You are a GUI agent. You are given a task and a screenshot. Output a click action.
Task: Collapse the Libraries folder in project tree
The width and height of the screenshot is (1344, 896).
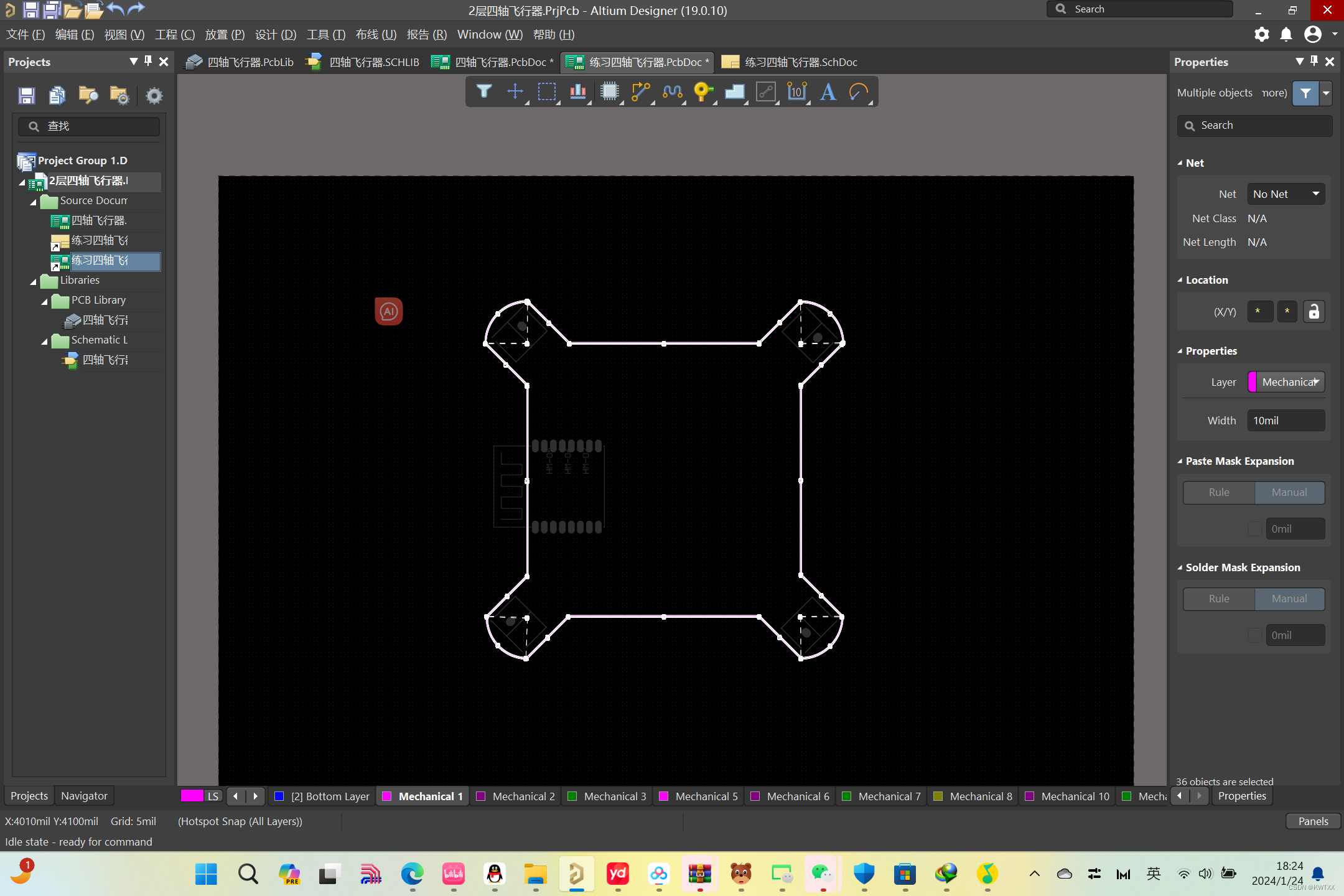(x=34, y=281)
